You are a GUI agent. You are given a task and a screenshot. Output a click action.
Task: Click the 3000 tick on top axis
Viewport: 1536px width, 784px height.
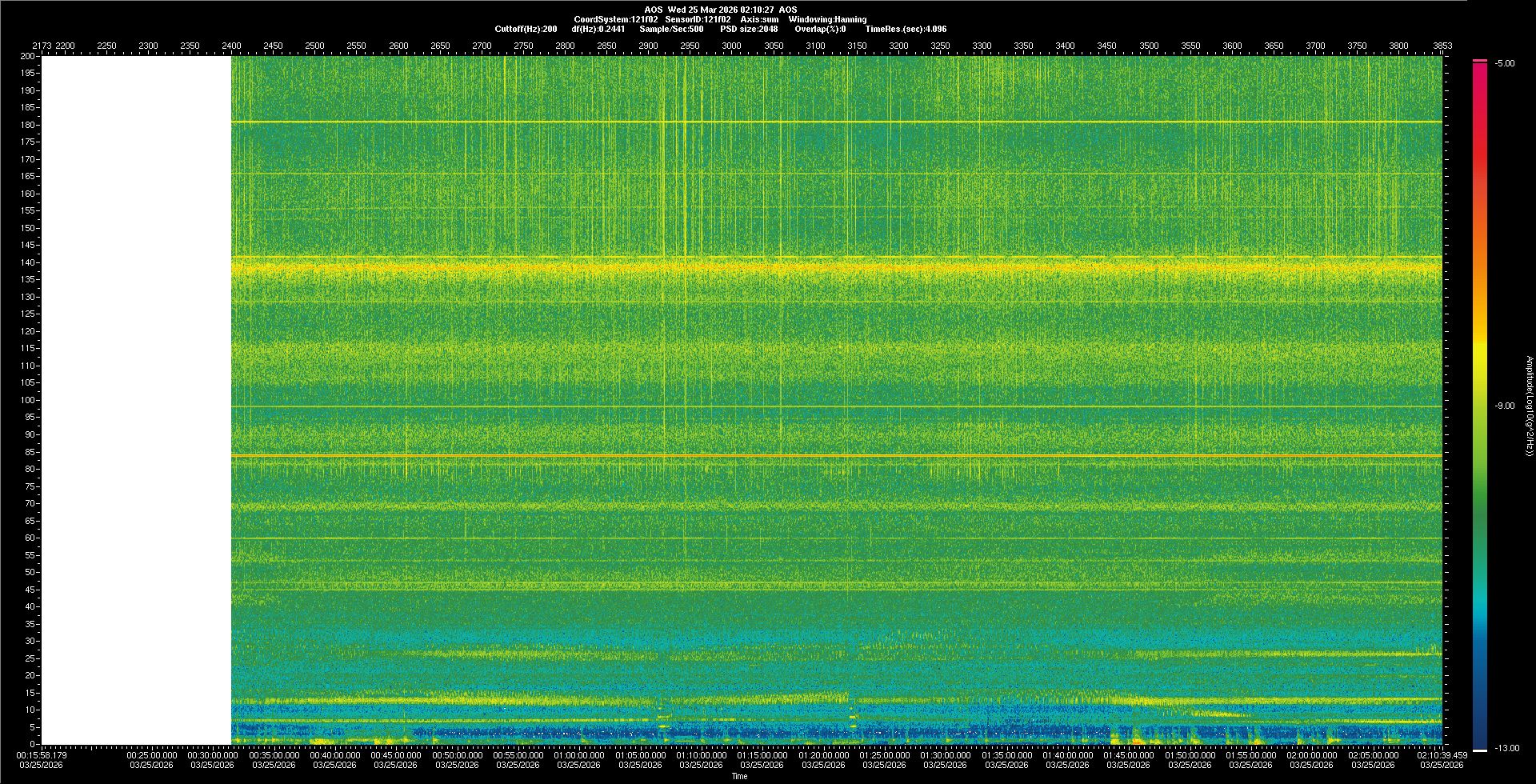[731, 46]
